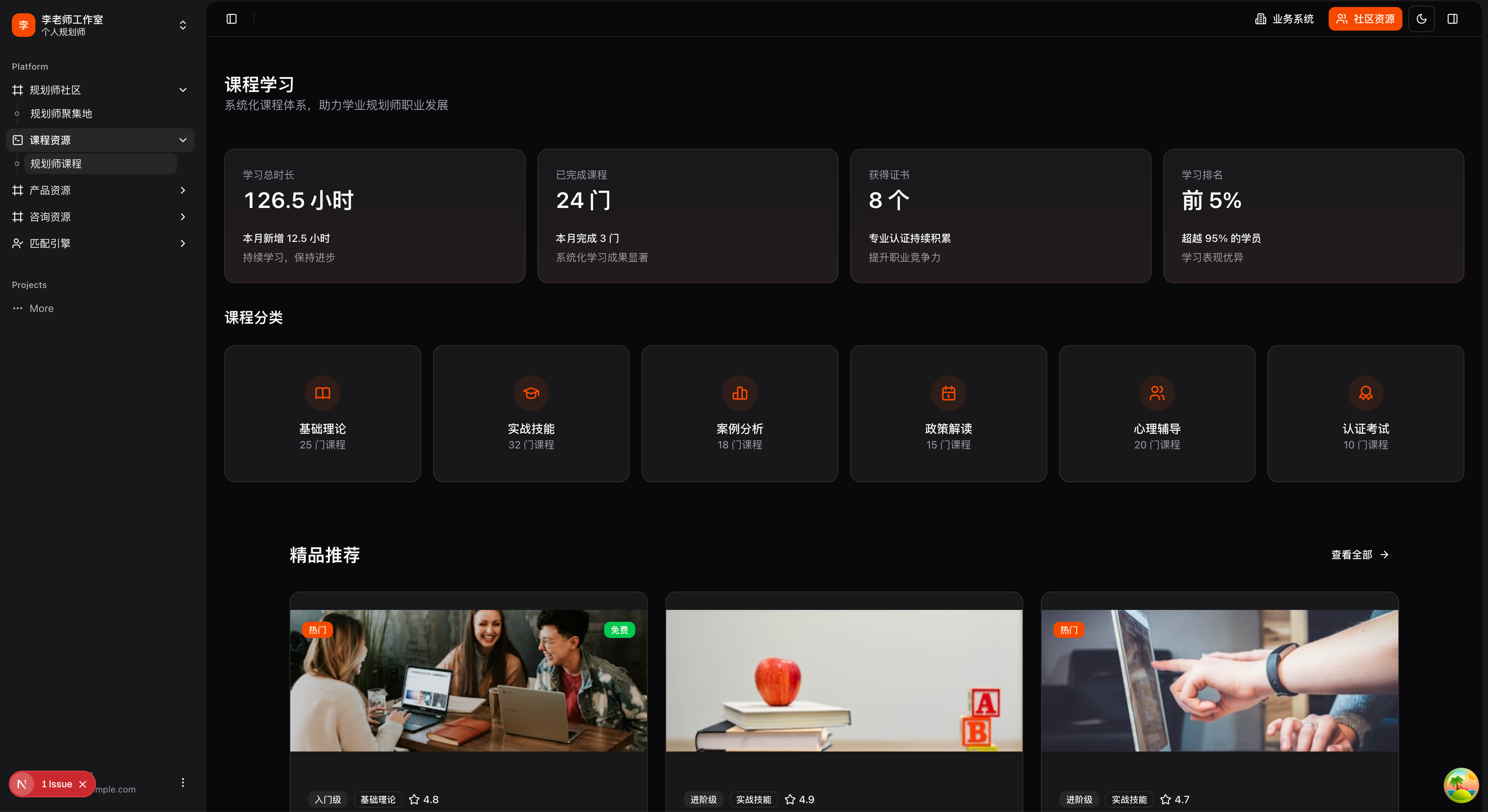Click the 心理辅导 people icon

click(1156, 393)
